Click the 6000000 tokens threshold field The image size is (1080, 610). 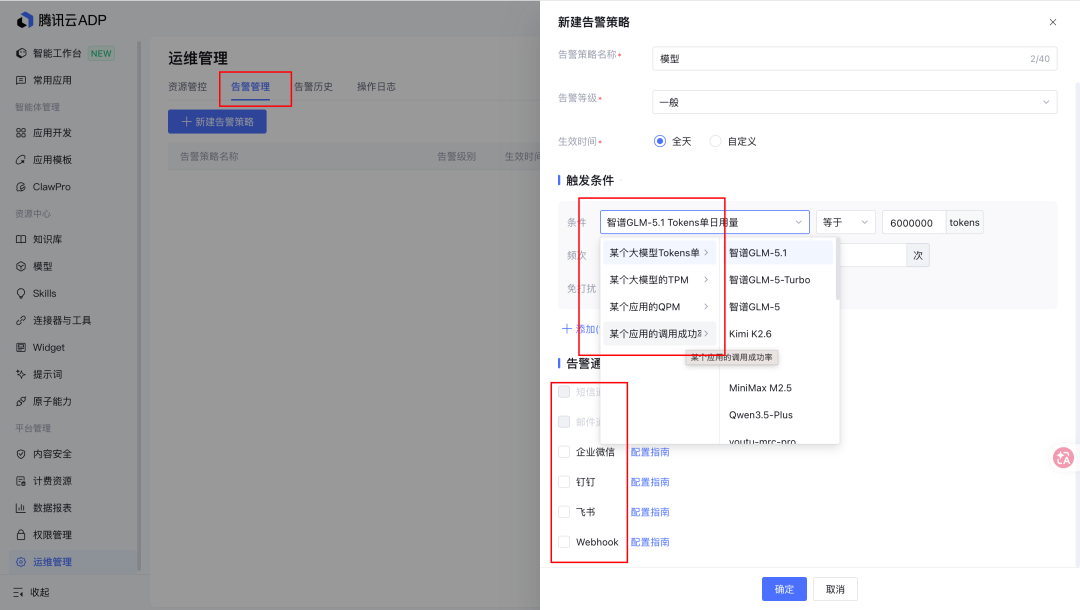[x=914, y=222]
